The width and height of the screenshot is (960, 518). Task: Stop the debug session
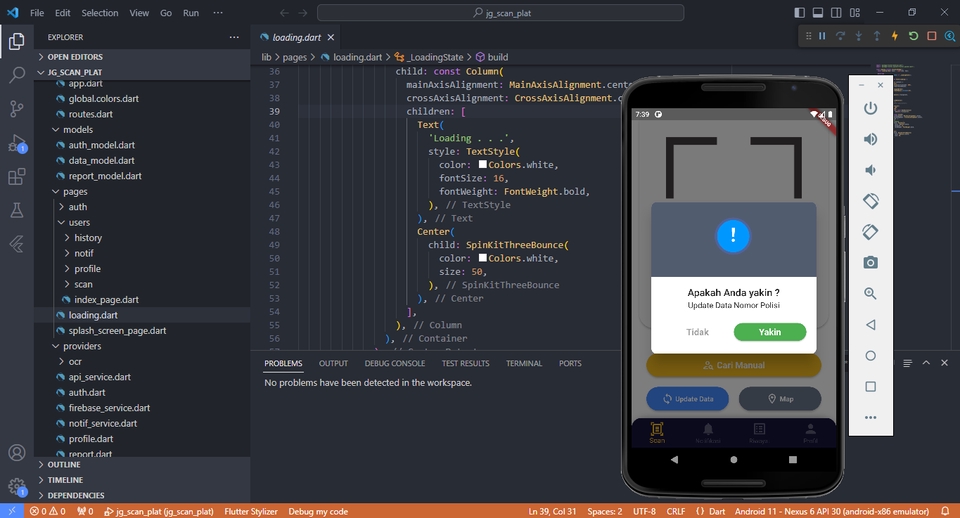click(x=932, y=36)
